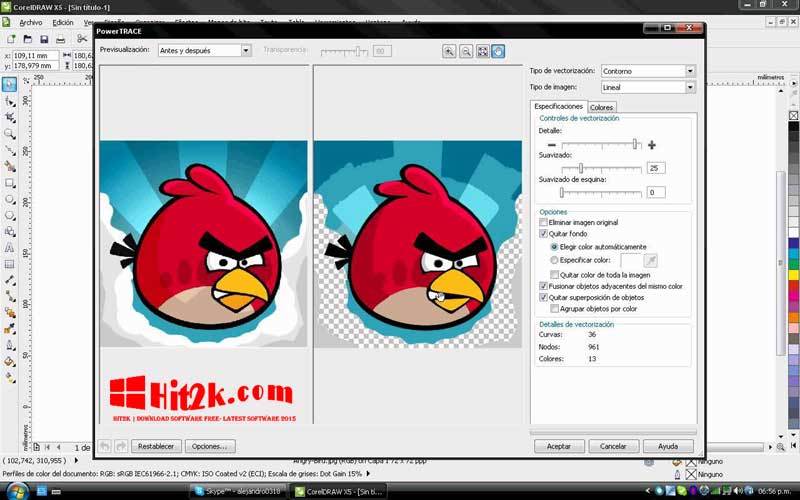Toggle Quitar superposición de objetos checkbox
The width and height of the screenshot is (800, 500).
coord(543,297)
